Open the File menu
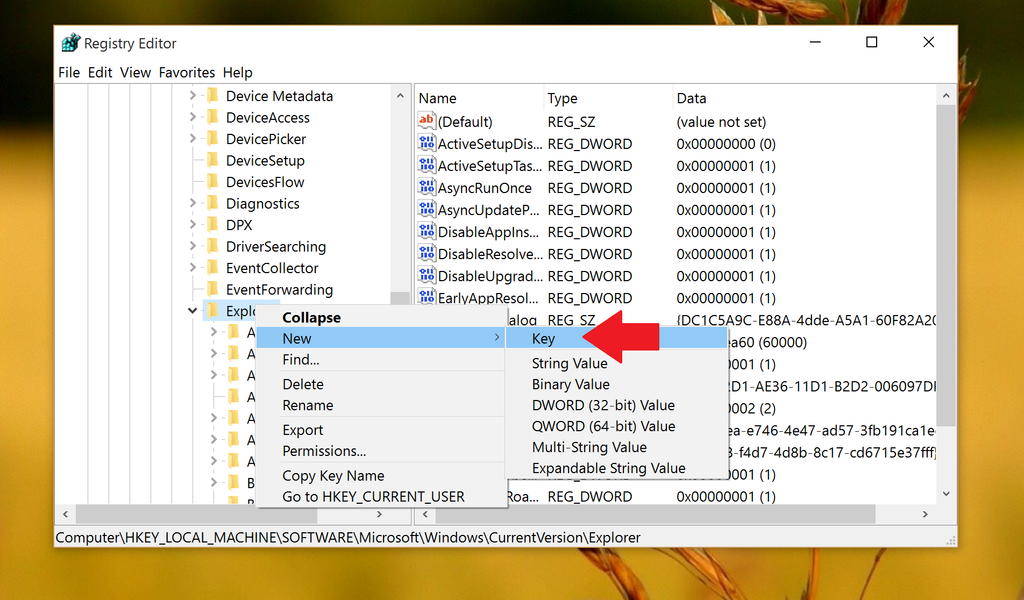This screenshot has height=600, width=1024. (69, 72)
